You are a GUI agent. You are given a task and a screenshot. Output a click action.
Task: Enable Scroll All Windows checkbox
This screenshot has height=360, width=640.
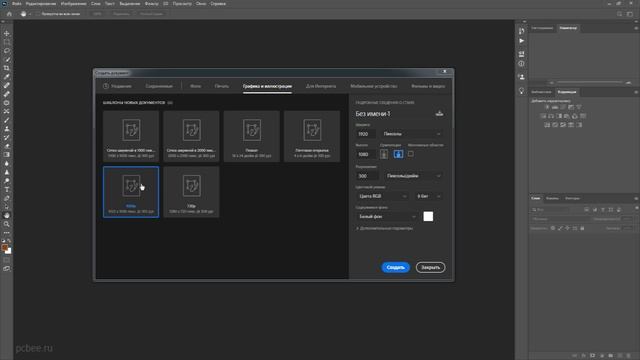(x=38, y=13)
